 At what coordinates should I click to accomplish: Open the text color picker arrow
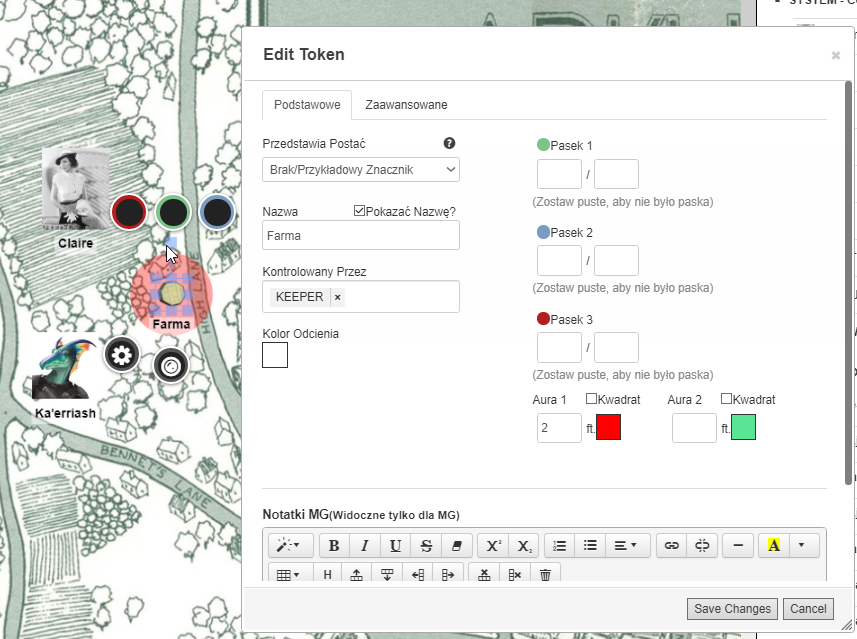(x=802, y=546)
